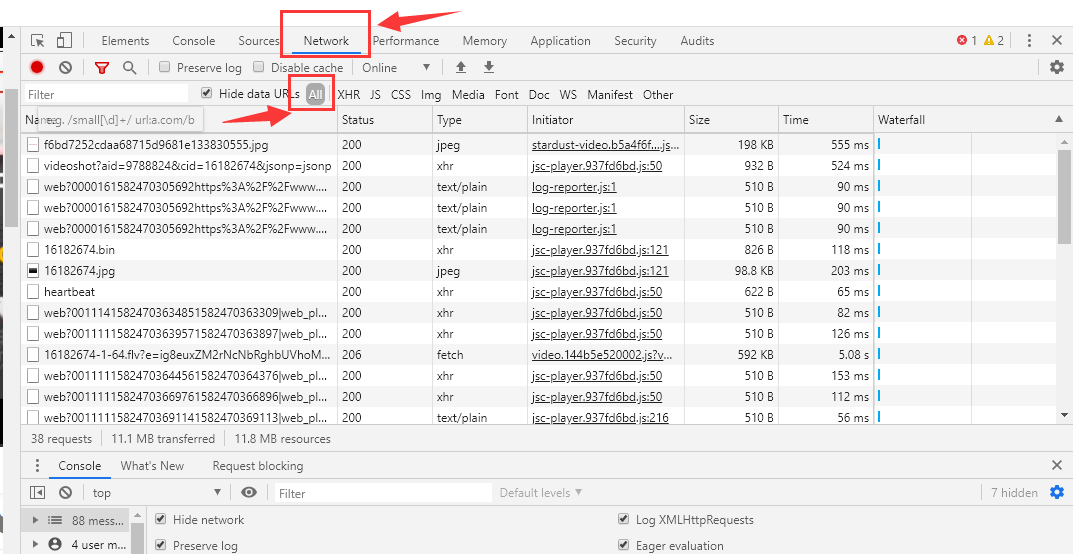
Task: Export HAR file download arrow icon
Action: coord(489,67)
